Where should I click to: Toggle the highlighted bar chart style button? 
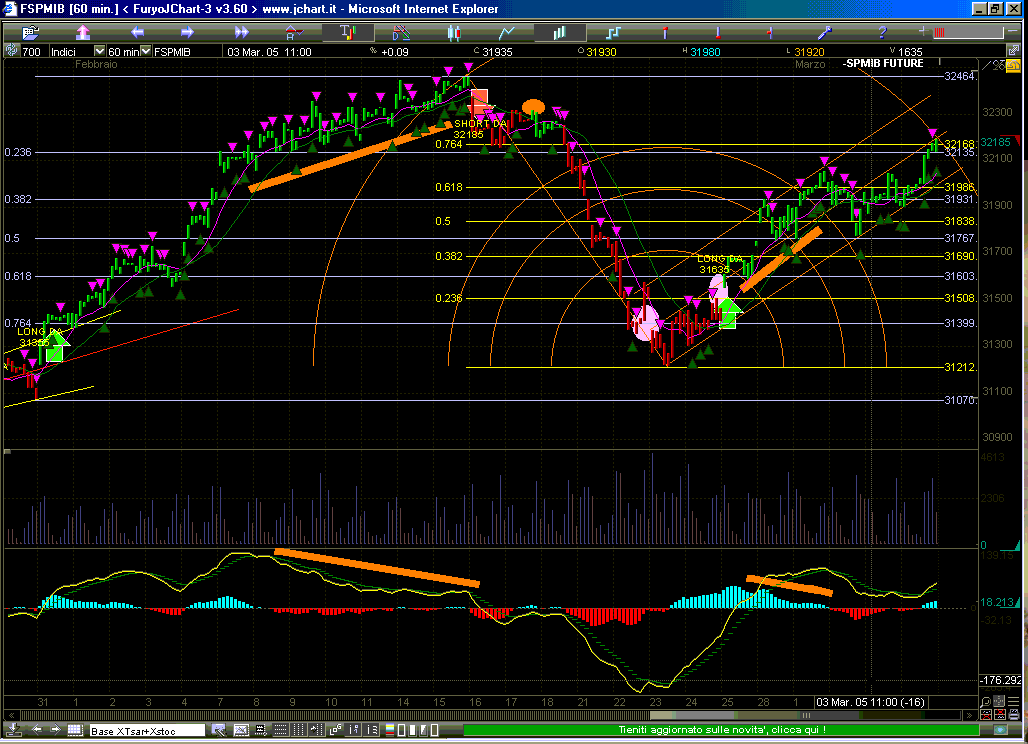(x=346, y=32)
